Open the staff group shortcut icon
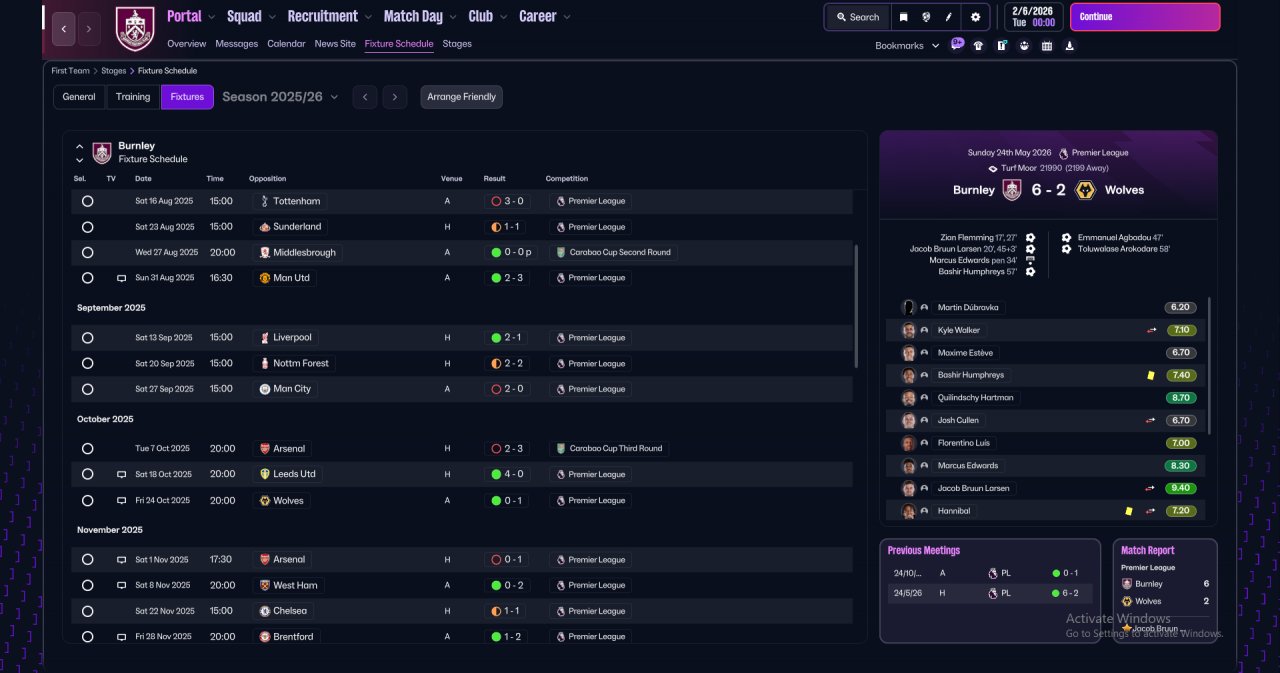Screen dimensions: 1280x673 1024,45
